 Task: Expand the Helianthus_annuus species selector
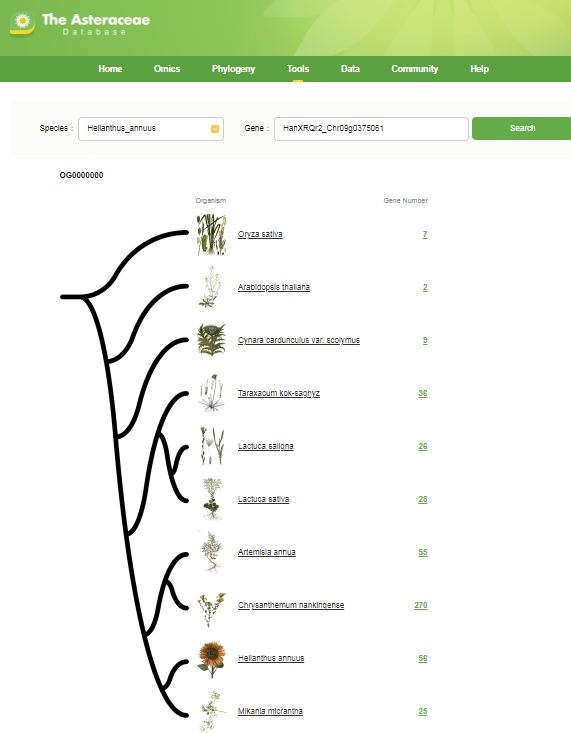pos(151,129)
